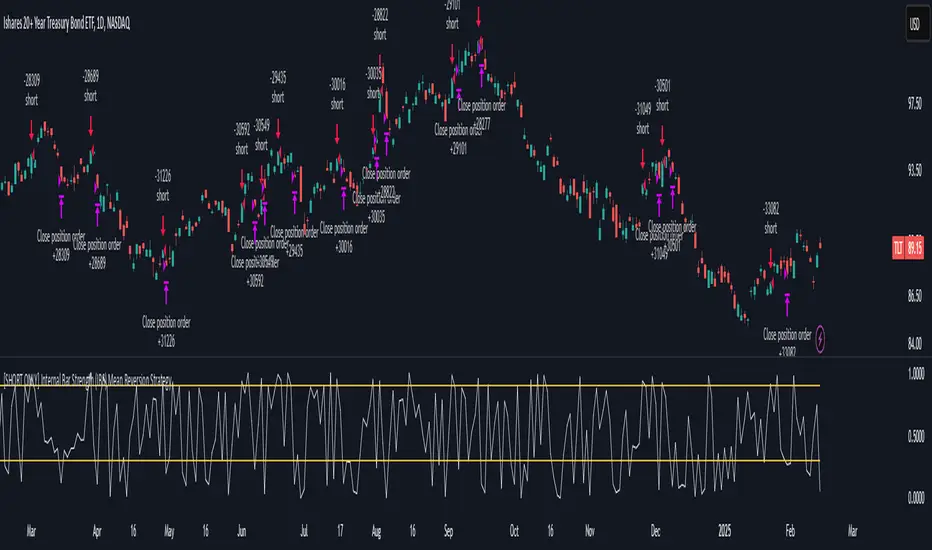Click the close position order +31226 label
The width and height of the screenshot is (932, 550).
point(166,332)
